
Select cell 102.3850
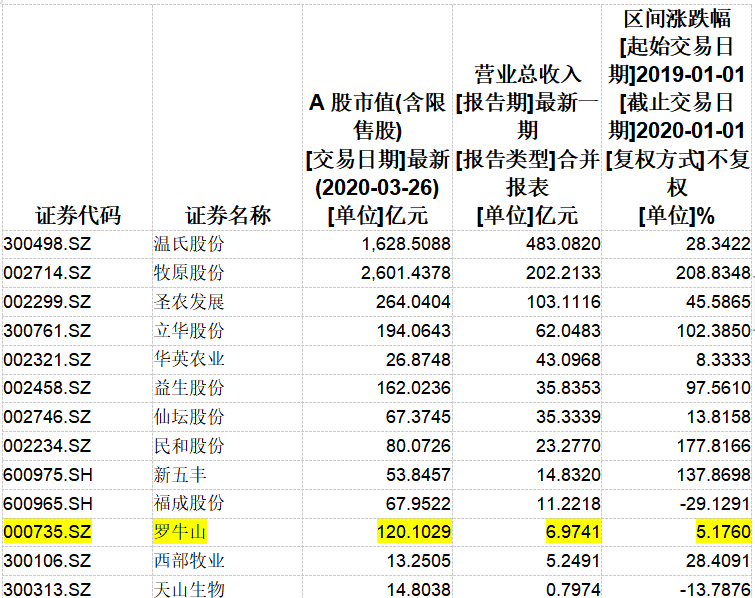pos(677,331)
